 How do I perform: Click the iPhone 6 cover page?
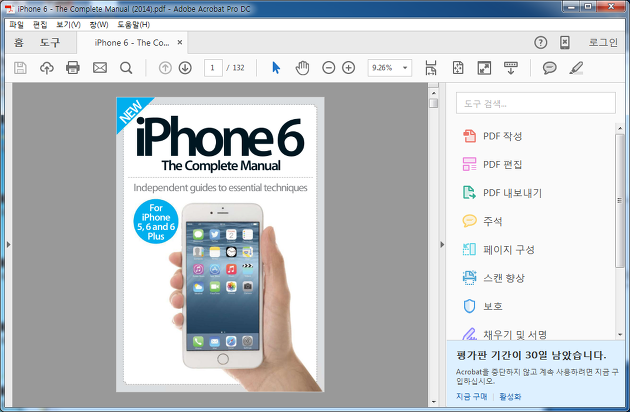pyautogui.click(x=220, y=244)
